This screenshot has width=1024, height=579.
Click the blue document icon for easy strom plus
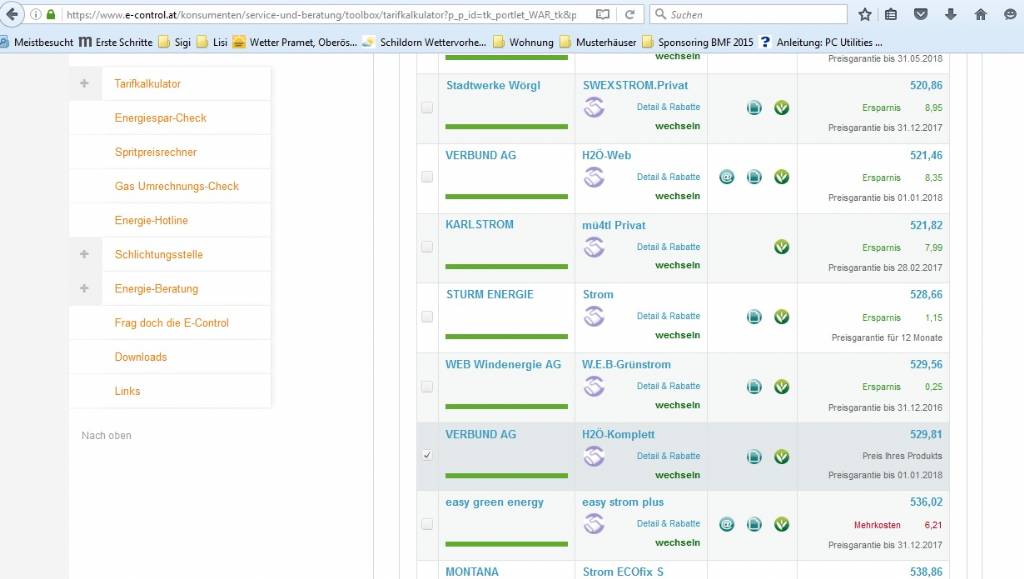(754, 524)
